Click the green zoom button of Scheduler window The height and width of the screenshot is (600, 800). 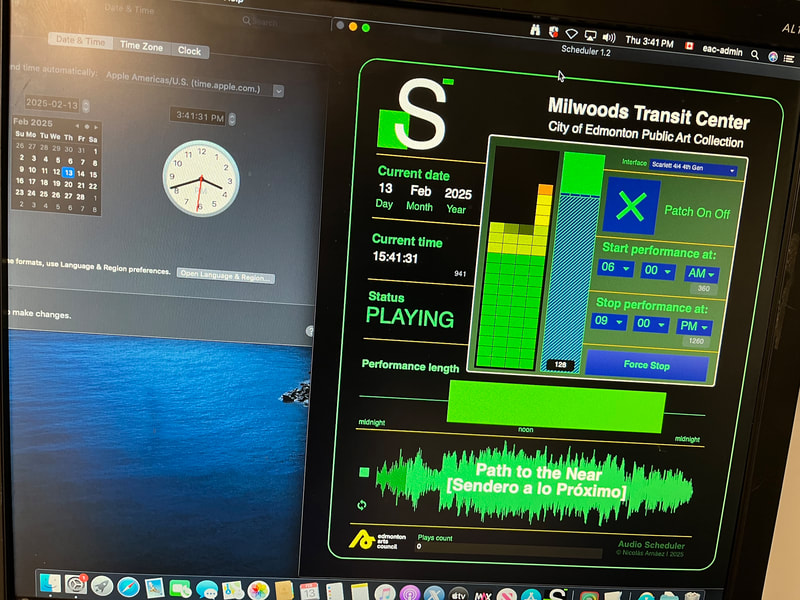coord(366,28)
